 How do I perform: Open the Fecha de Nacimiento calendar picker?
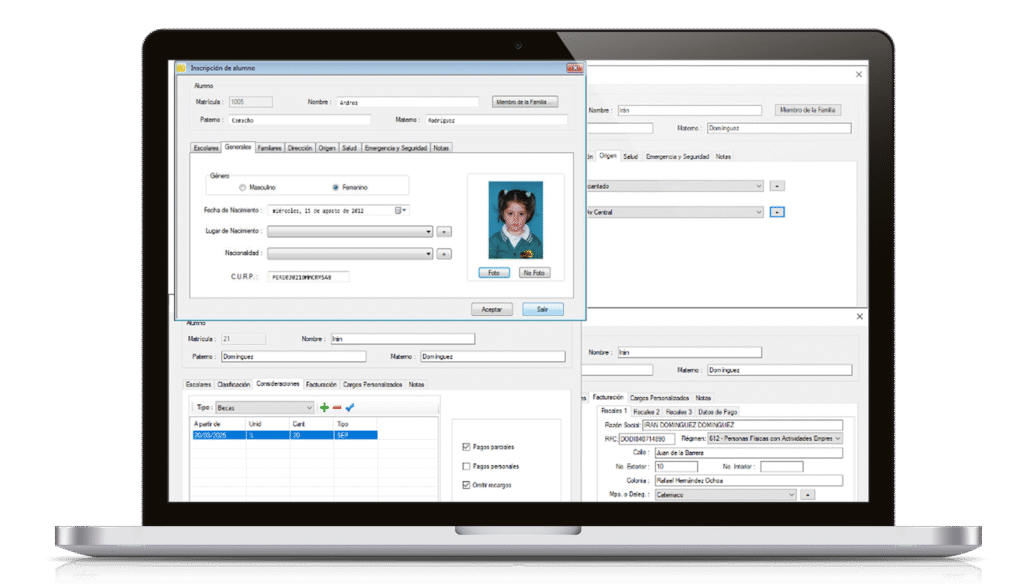coord(399,210)
